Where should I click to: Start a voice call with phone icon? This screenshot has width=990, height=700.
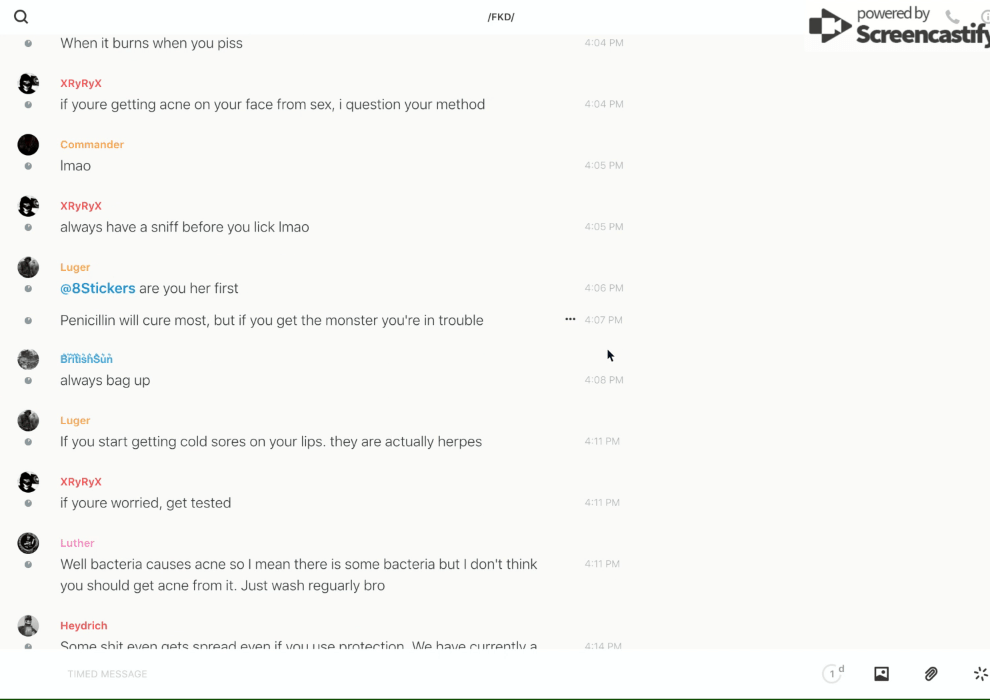952,17
